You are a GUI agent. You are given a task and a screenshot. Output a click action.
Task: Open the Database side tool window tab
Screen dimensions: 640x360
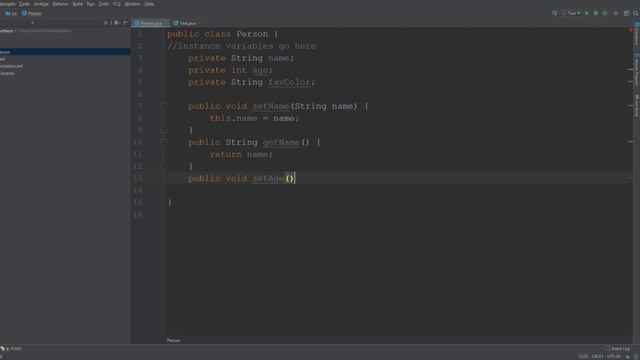(x=637, y=35)
